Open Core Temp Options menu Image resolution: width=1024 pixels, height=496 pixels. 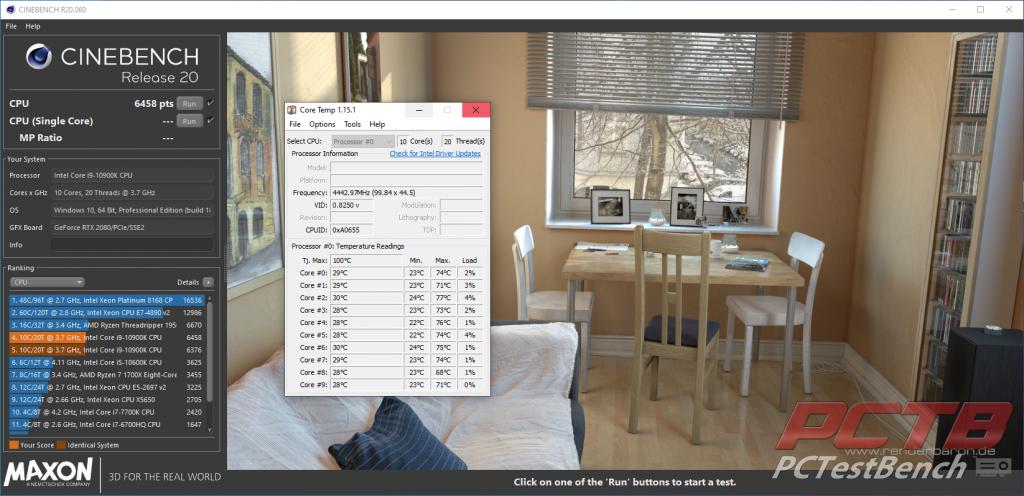click(322, 124)
